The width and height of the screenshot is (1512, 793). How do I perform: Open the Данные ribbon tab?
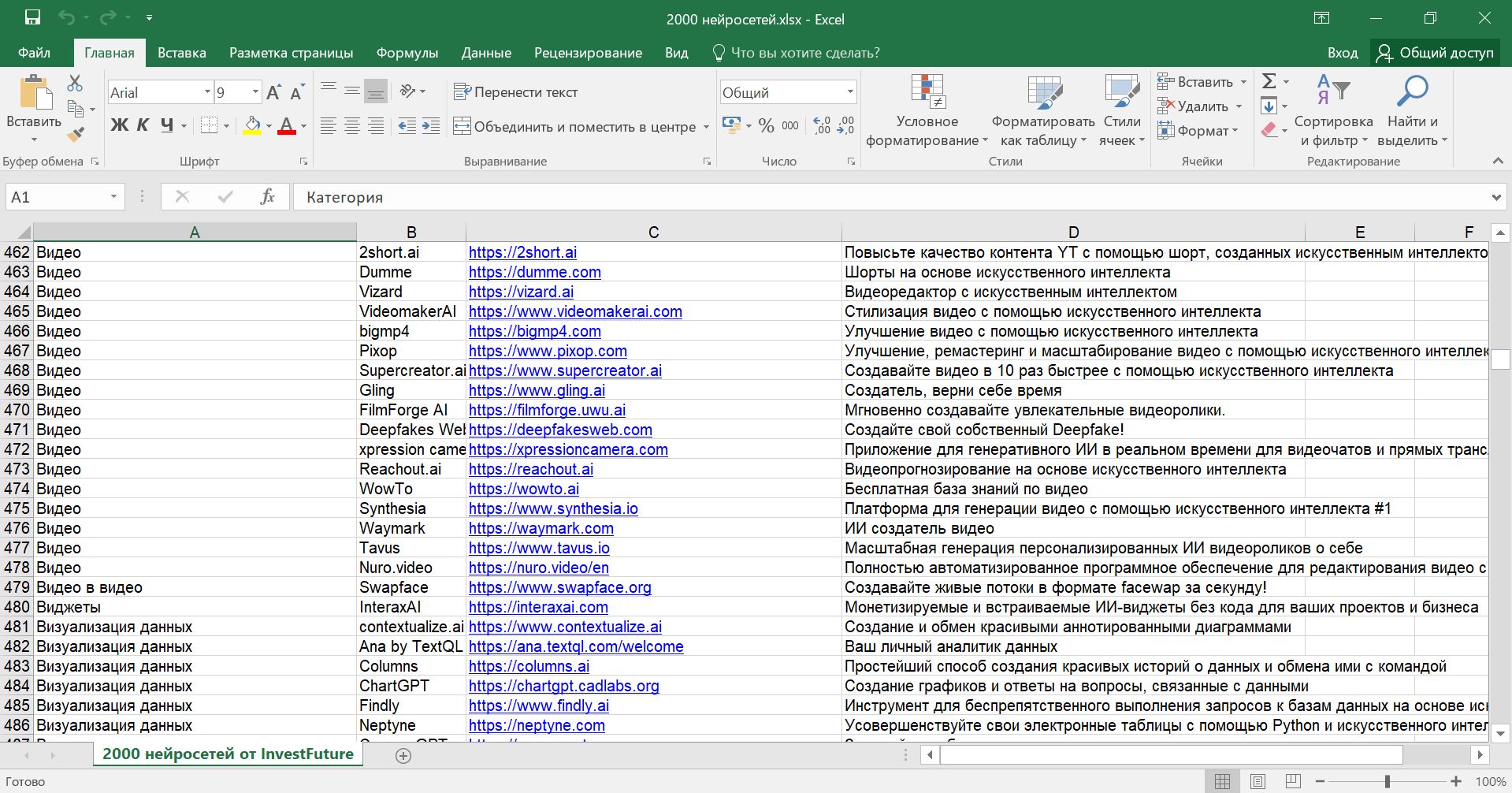click(x=485, y=53)
